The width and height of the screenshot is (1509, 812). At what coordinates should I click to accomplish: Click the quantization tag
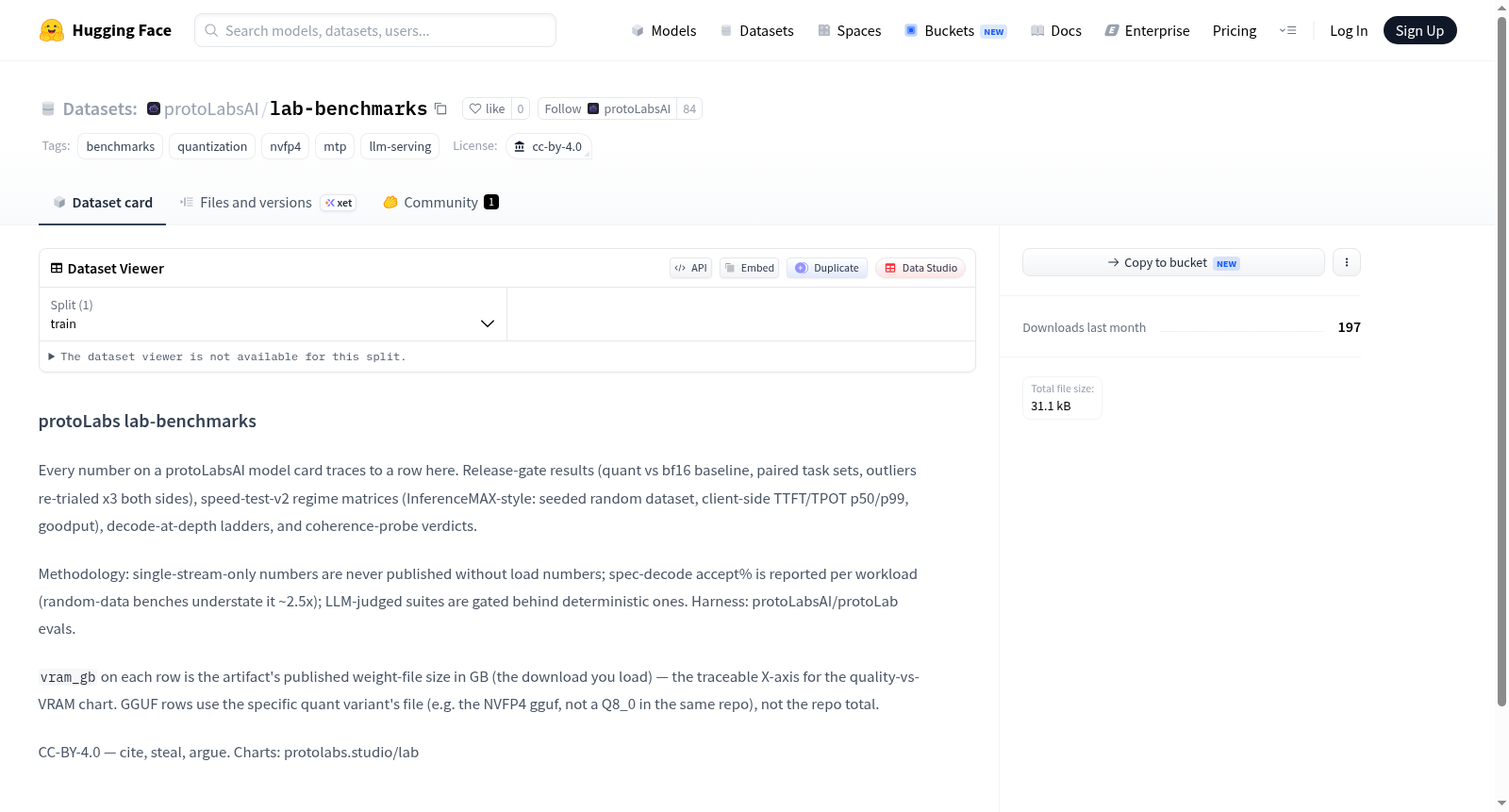[x=212, y=146]
